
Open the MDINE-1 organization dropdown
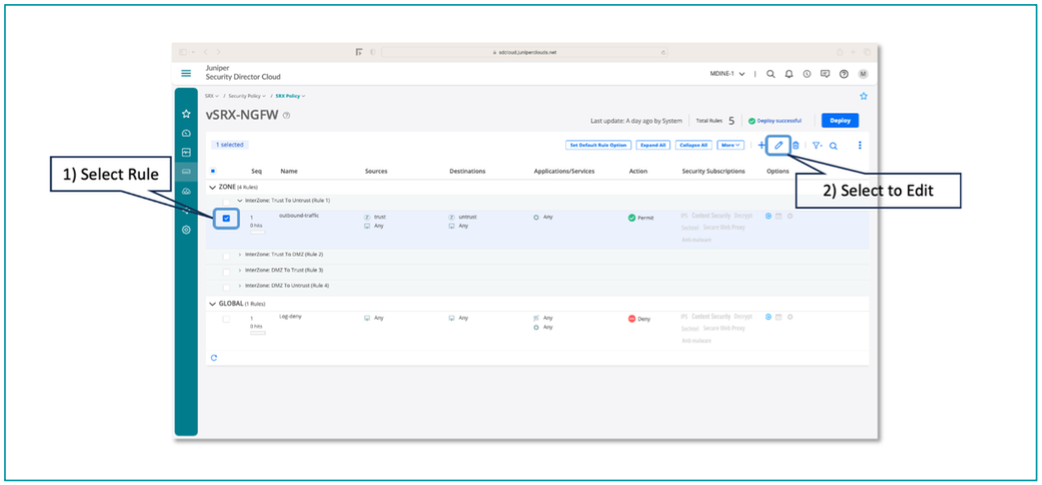[x=727, y=74]
